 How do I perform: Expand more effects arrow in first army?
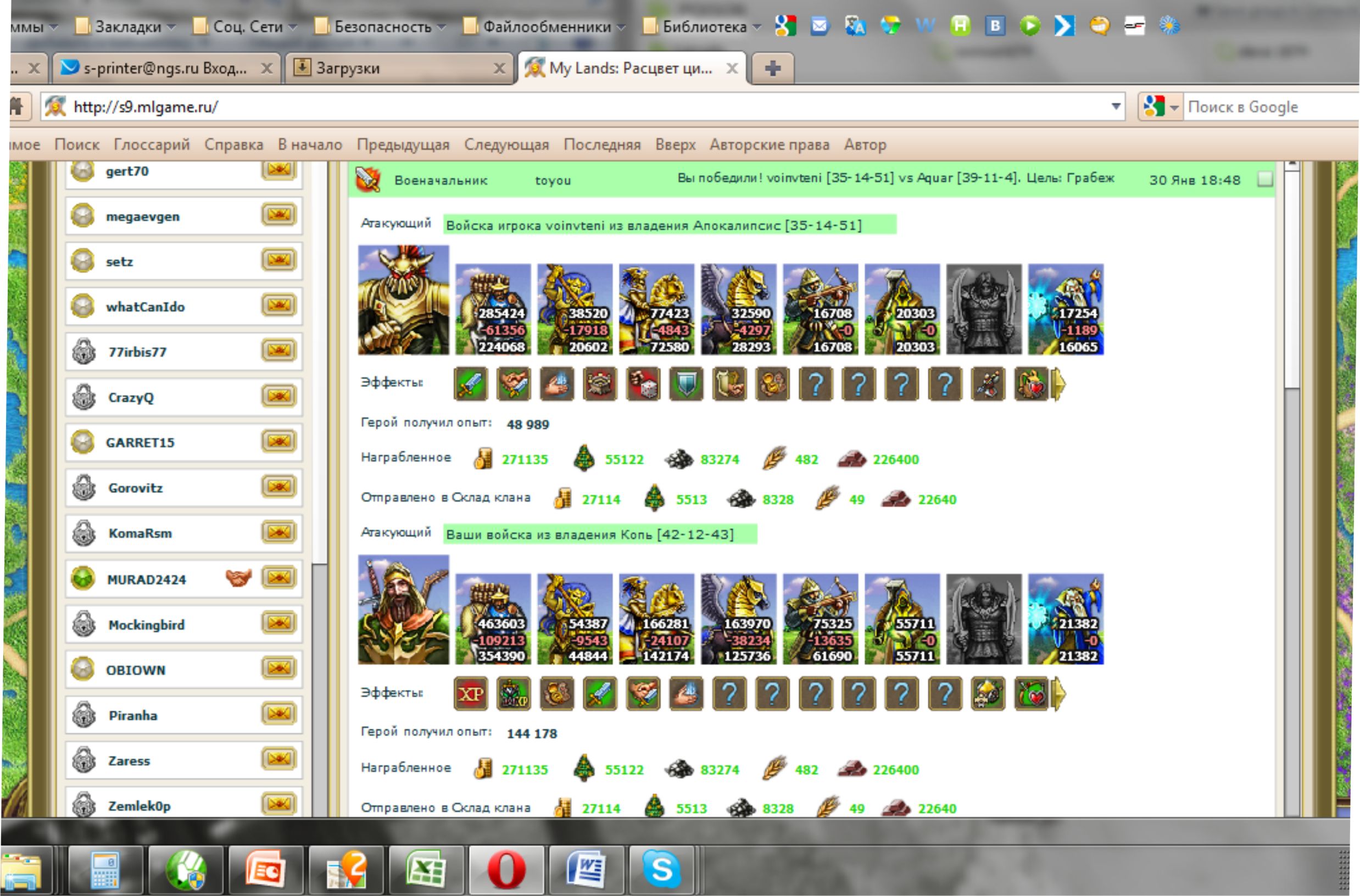click(1059, 384)
